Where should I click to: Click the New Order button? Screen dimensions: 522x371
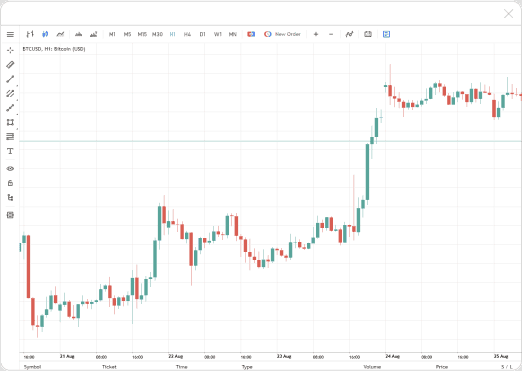282,34
